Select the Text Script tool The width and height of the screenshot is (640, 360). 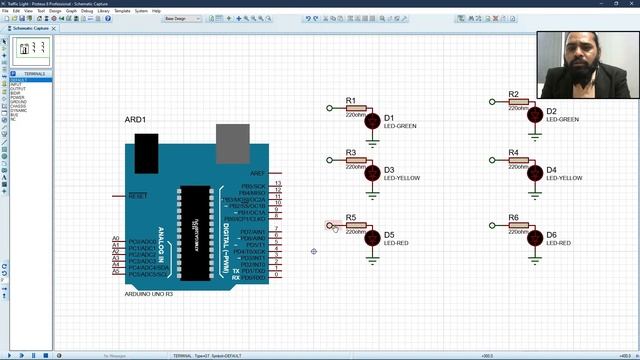(x=4, y=69)
